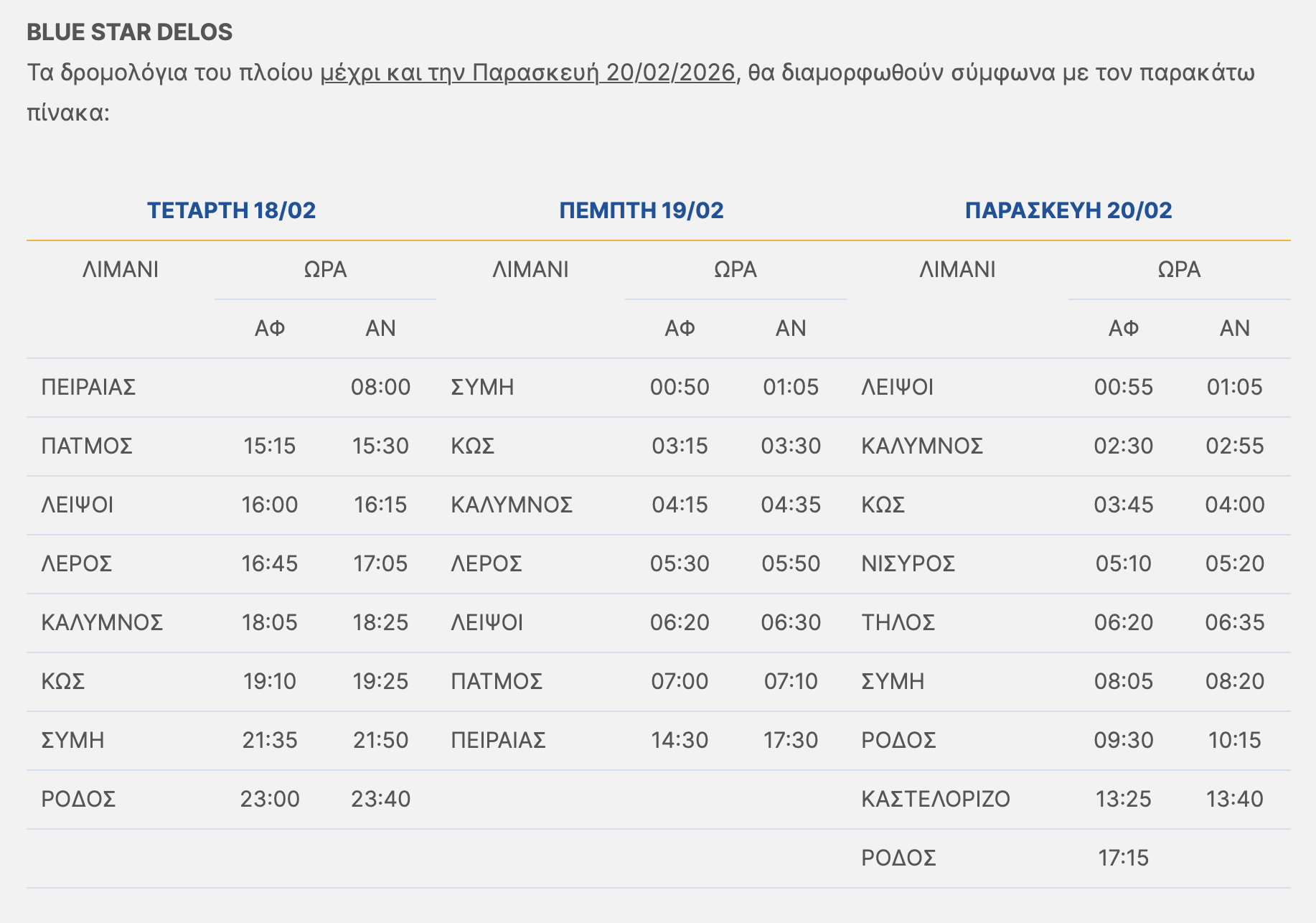
Task: Click the ΤΗΛΟΣ port name
Action: pos(898,622)
